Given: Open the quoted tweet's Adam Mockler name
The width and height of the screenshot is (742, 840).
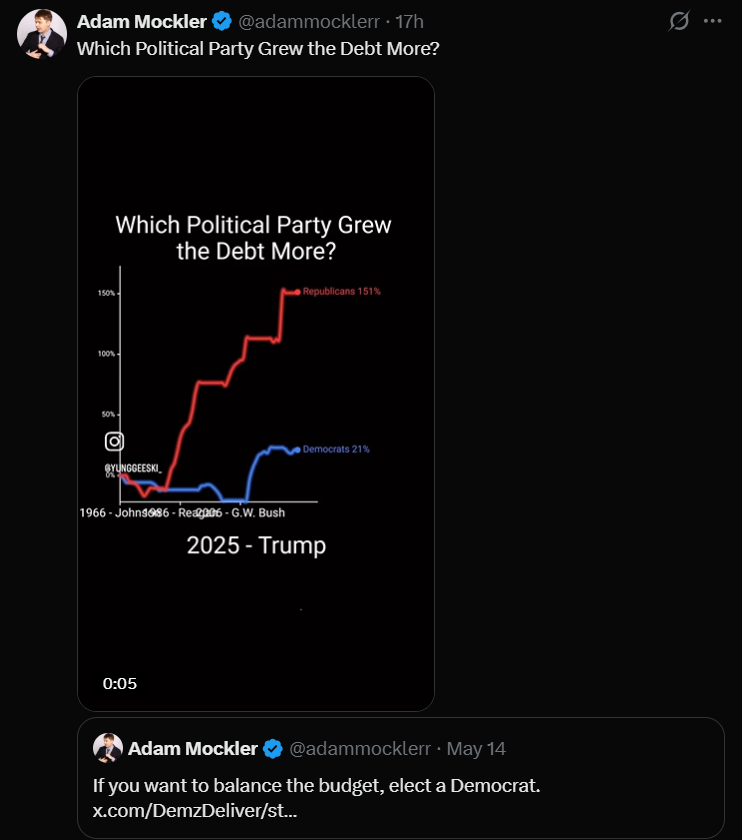Looking at the screenshot, I should (x=193, y=748).
